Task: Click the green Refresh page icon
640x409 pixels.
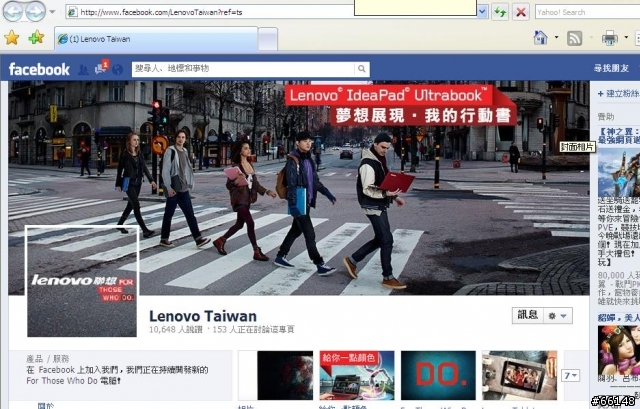Action: coord(500,12)
